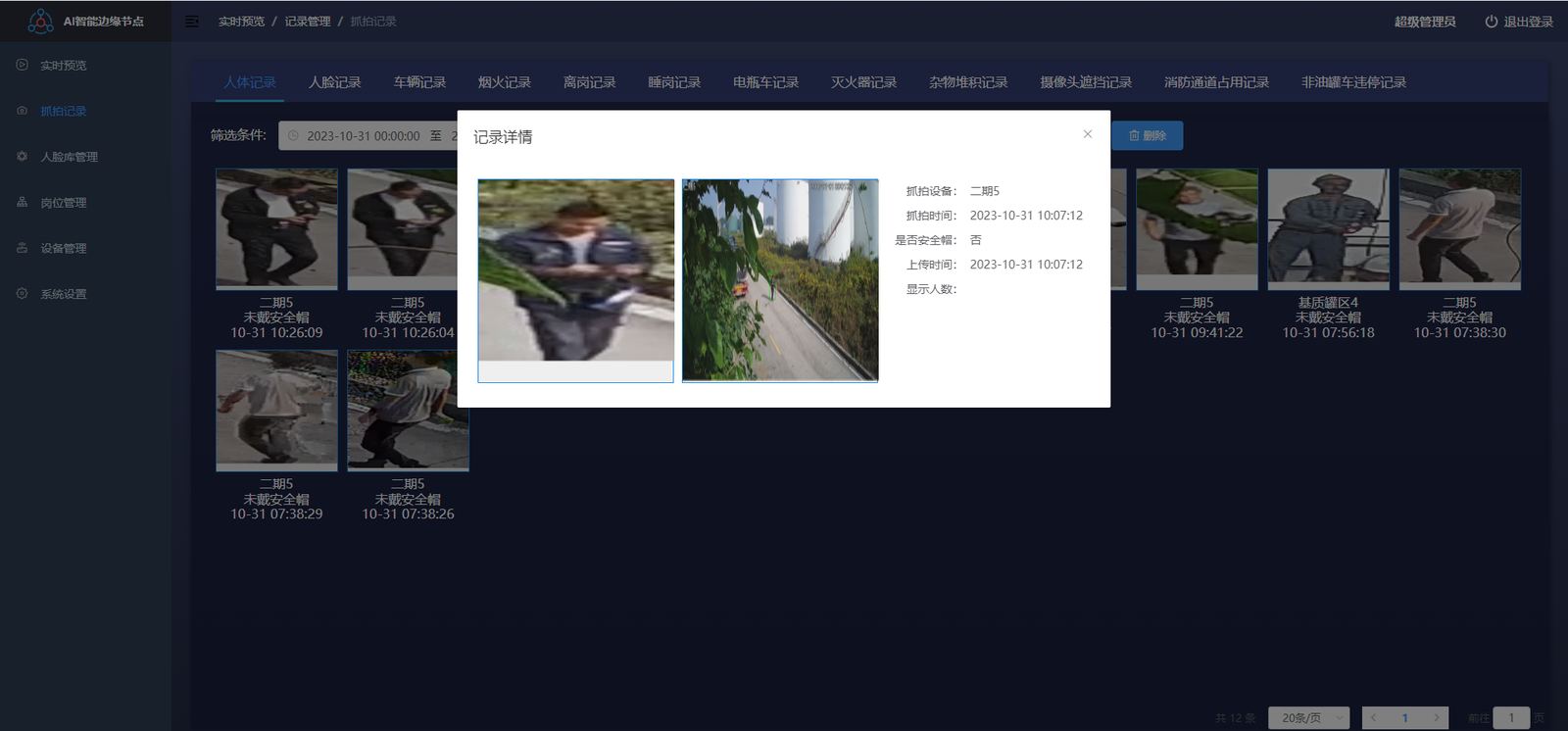Switch to the 人脸记录 tab
The image size is (1568, 731).
point(335,82)
